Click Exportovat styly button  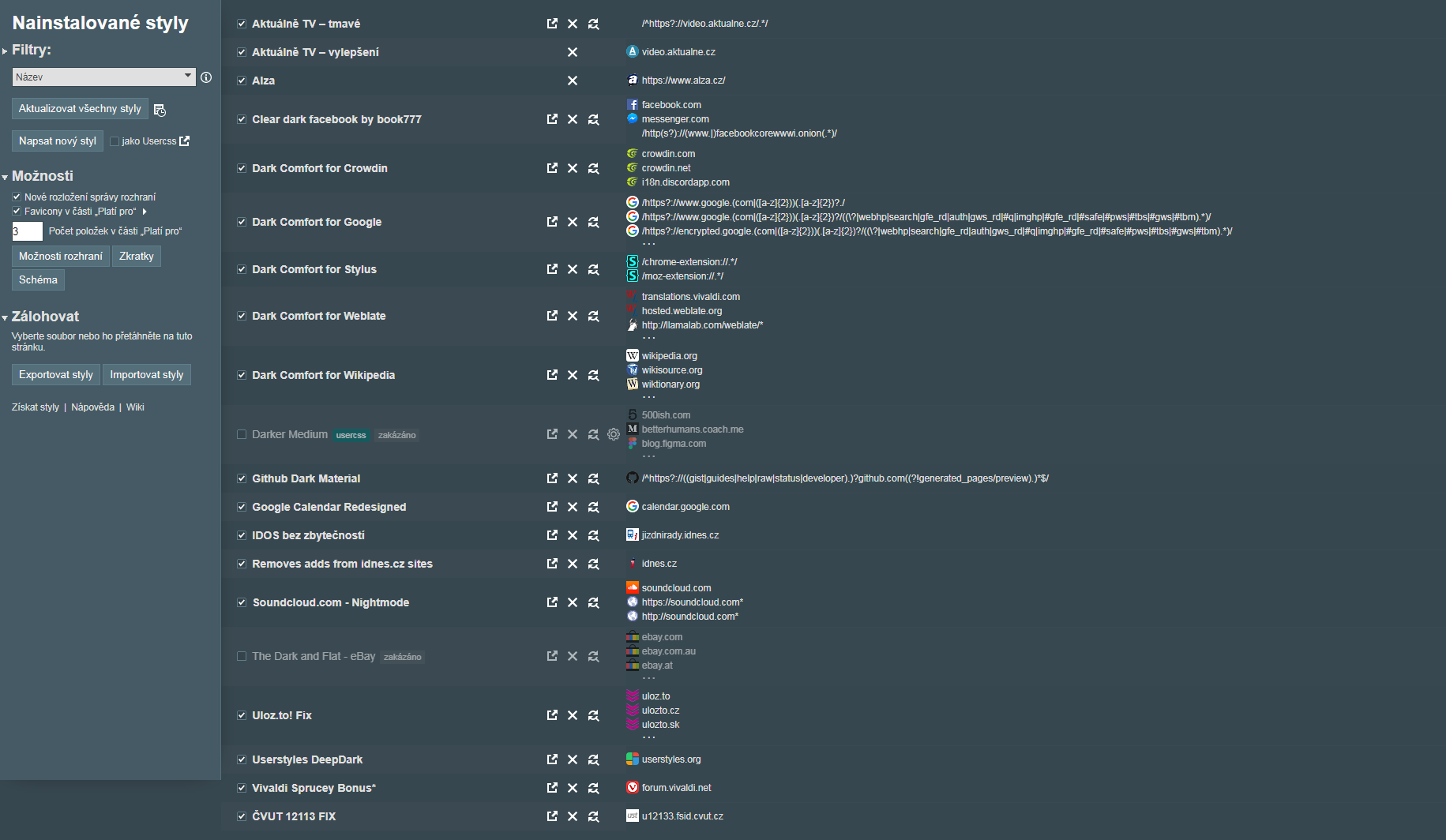[x=56, y=374]
